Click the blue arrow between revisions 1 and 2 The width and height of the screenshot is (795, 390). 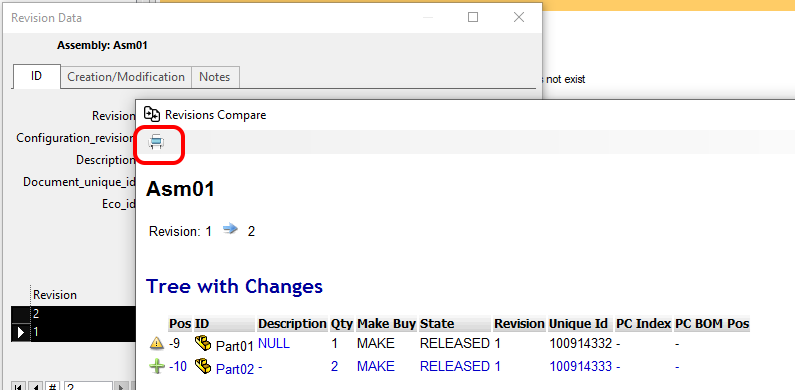[x=230, y=230]
